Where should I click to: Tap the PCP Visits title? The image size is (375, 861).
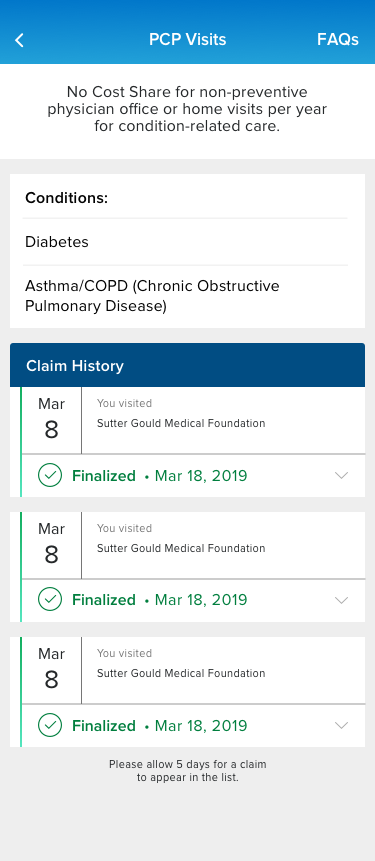pos(187,40)
